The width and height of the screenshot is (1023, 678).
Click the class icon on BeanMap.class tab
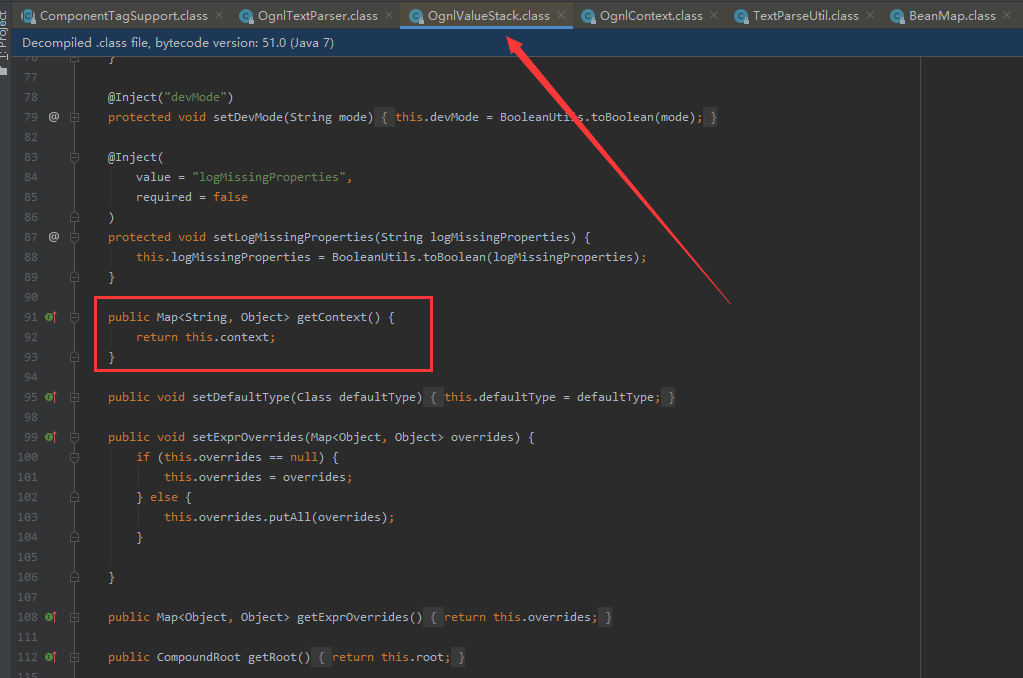click(898, 16)
